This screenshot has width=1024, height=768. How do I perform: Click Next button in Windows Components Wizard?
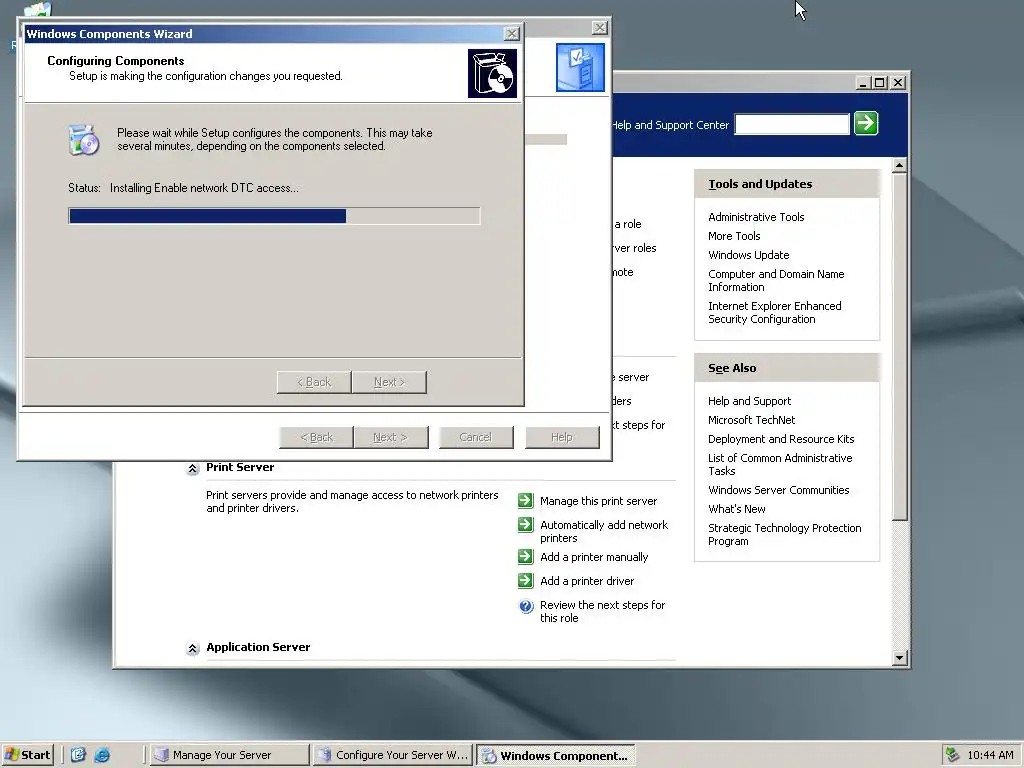click(x=389, y=382)
